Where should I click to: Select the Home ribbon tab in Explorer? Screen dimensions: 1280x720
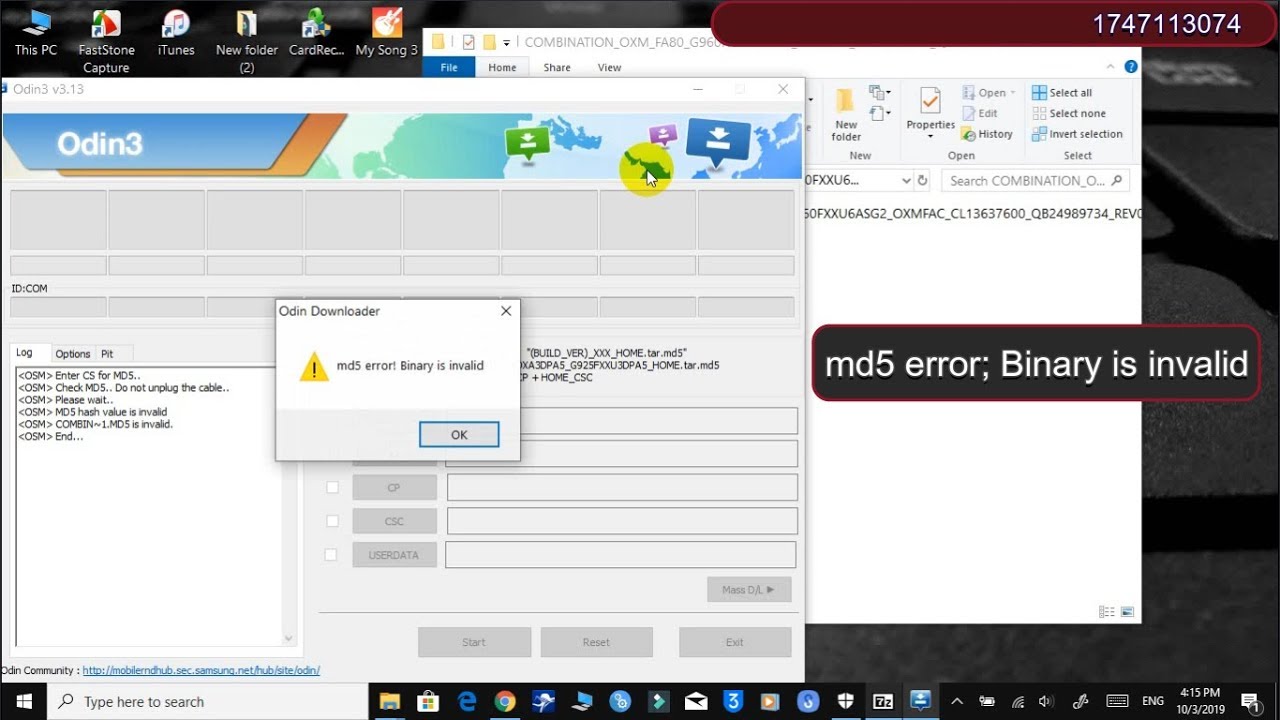tap(502, 68)
